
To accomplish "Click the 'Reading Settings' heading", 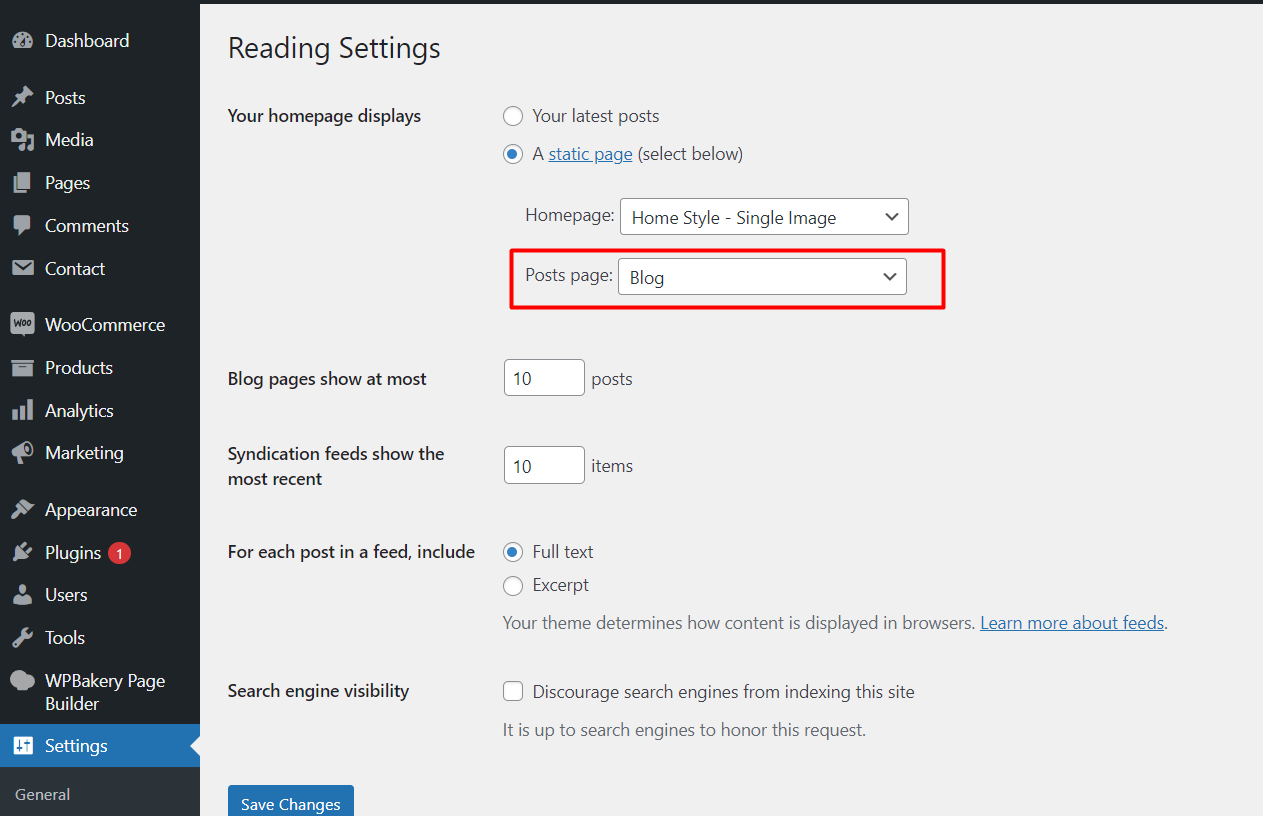I will 334,48.
